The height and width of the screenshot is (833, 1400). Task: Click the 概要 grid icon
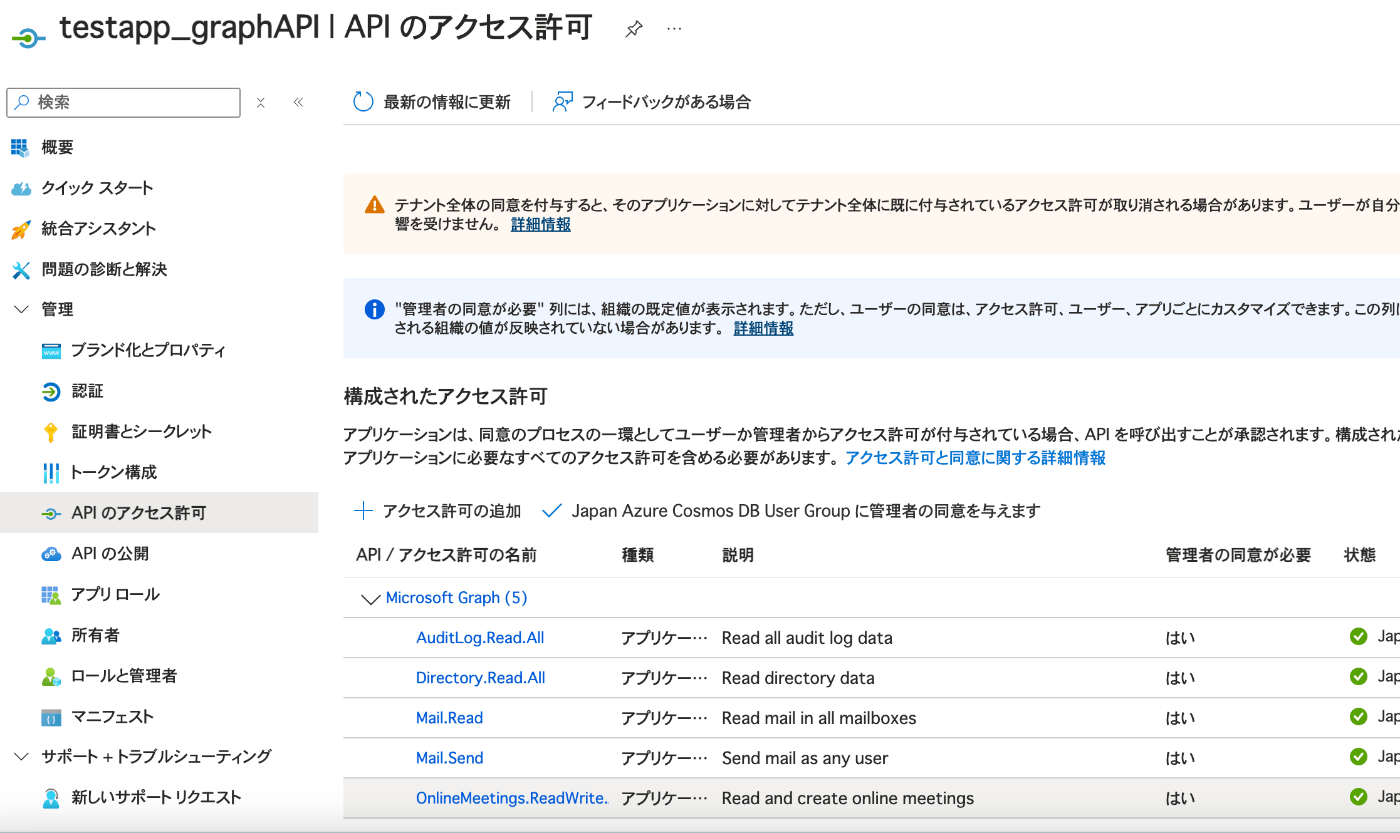click(21, 148)
